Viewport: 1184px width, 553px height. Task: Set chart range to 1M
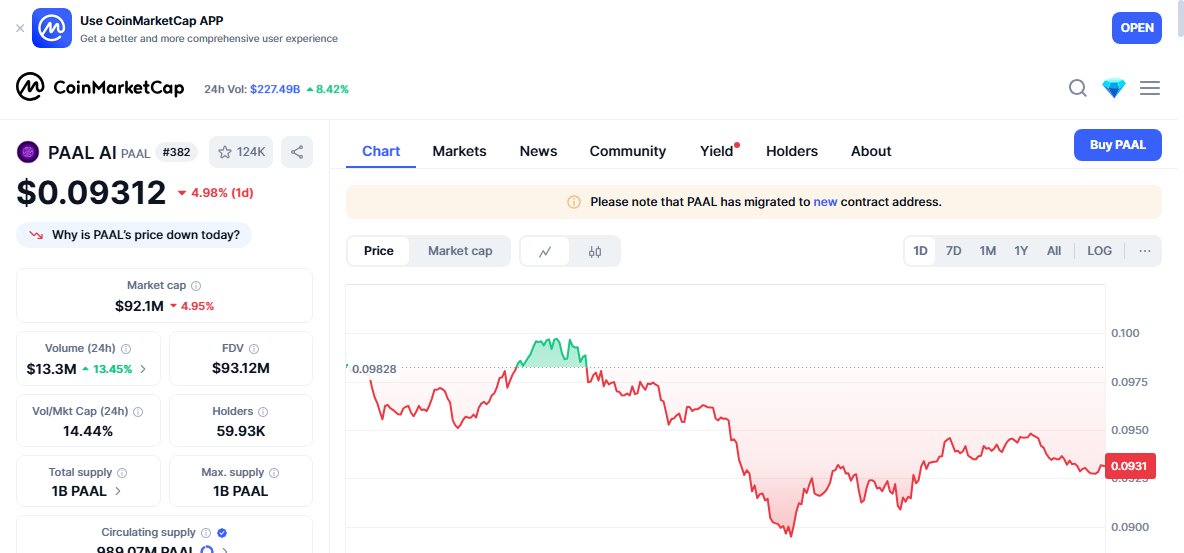988,251
